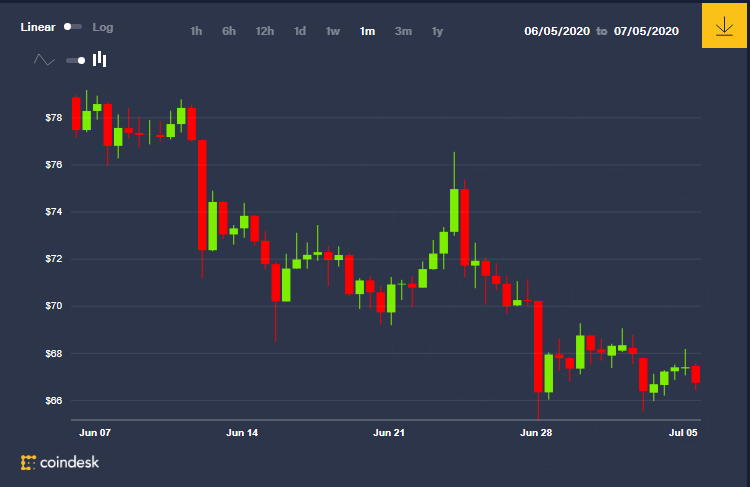Select the 6h time range
The width and height of the screenshot is (750, 487).
[229, 31]
